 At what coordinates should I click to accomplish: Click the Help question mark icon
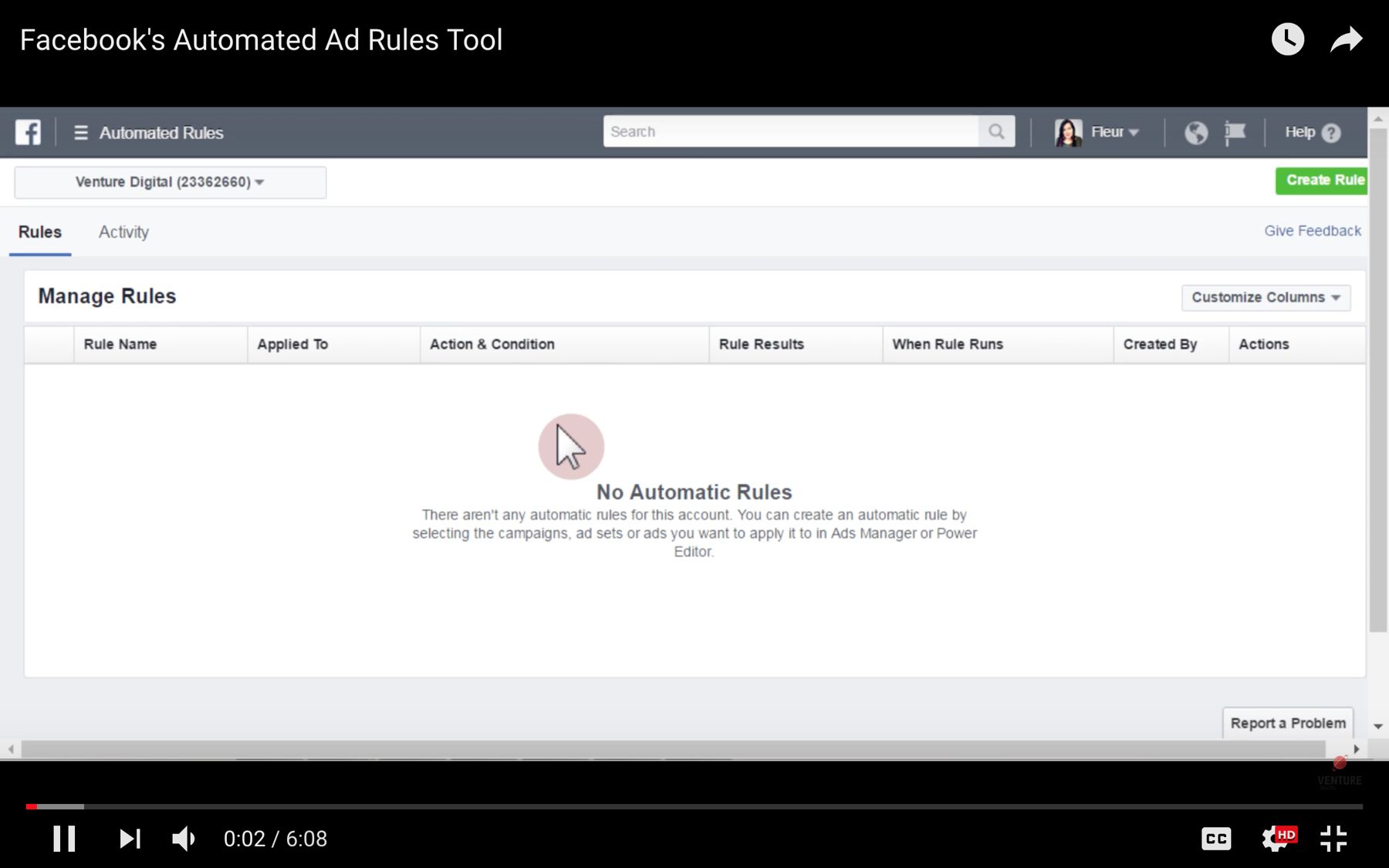tap(1331, 133)
